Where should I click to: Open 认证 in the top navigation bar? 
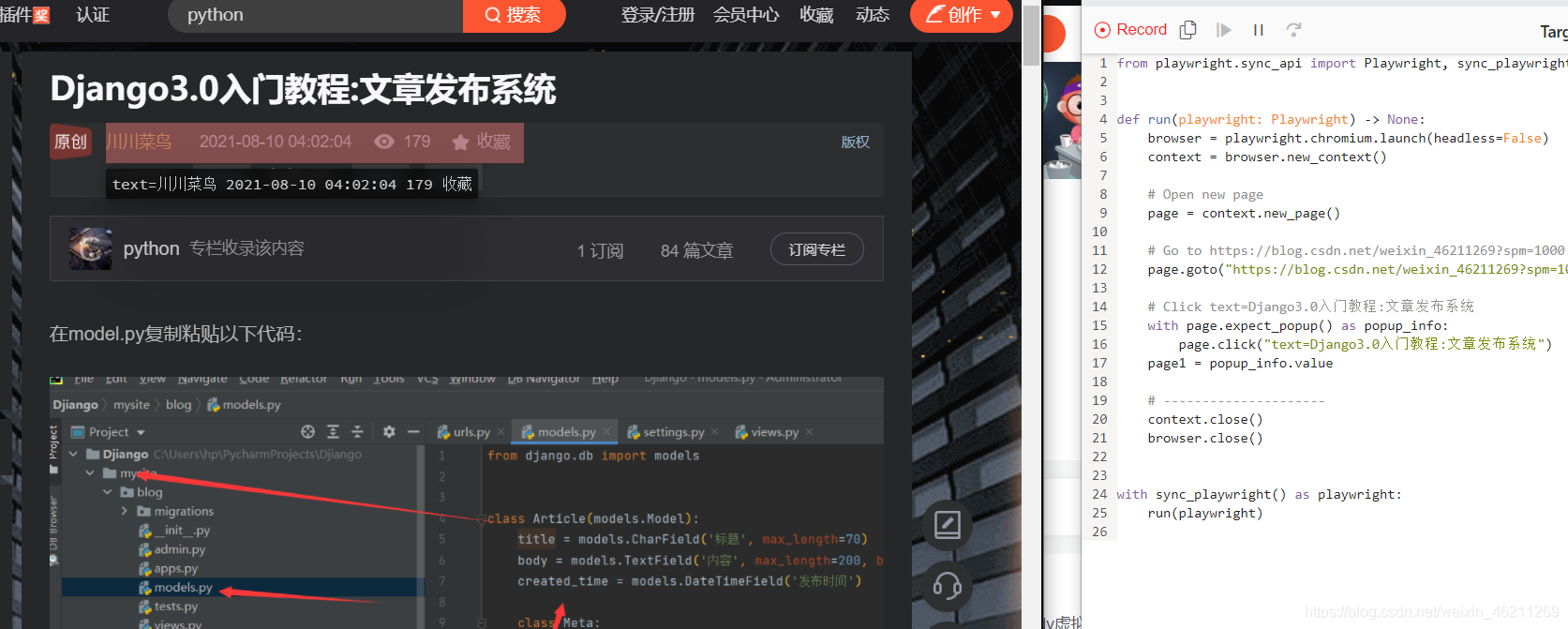tap(93, 15)
